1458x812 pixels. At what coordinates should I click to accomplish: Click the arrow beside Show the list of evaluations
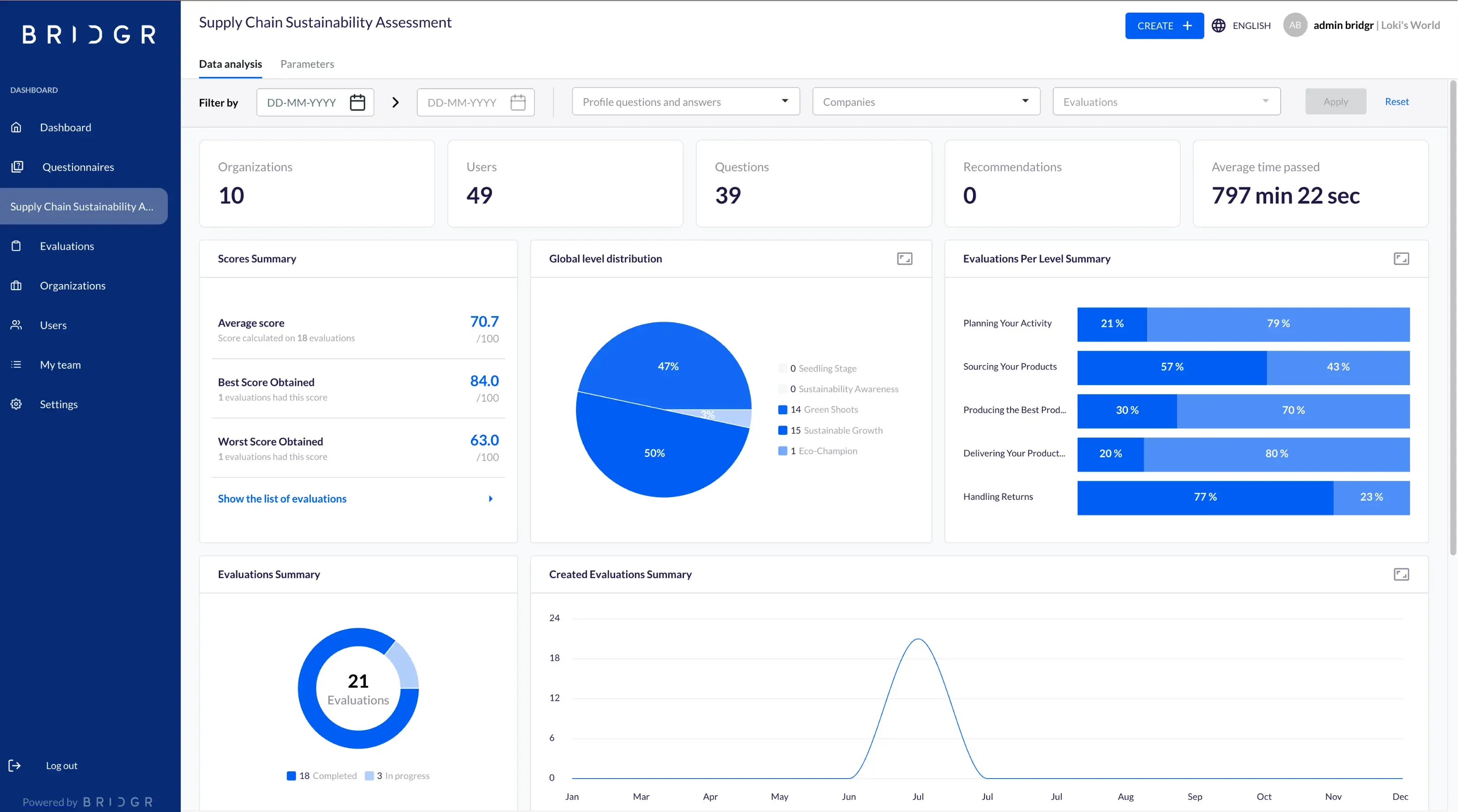pyautogui.click(x=491, y=499)
